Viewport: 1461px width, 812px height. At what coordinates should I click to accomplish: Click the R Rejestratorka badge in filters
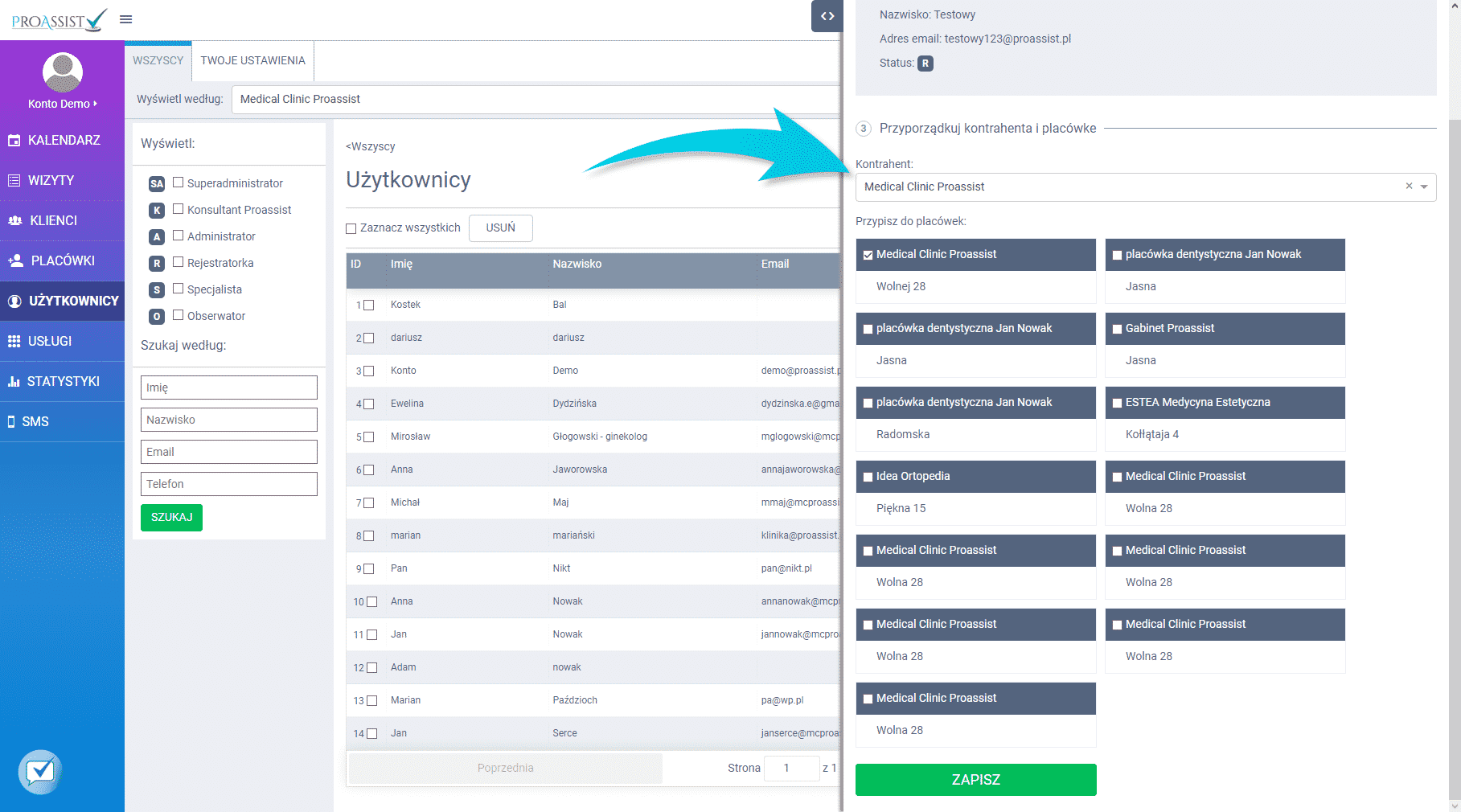coord(157,264)
